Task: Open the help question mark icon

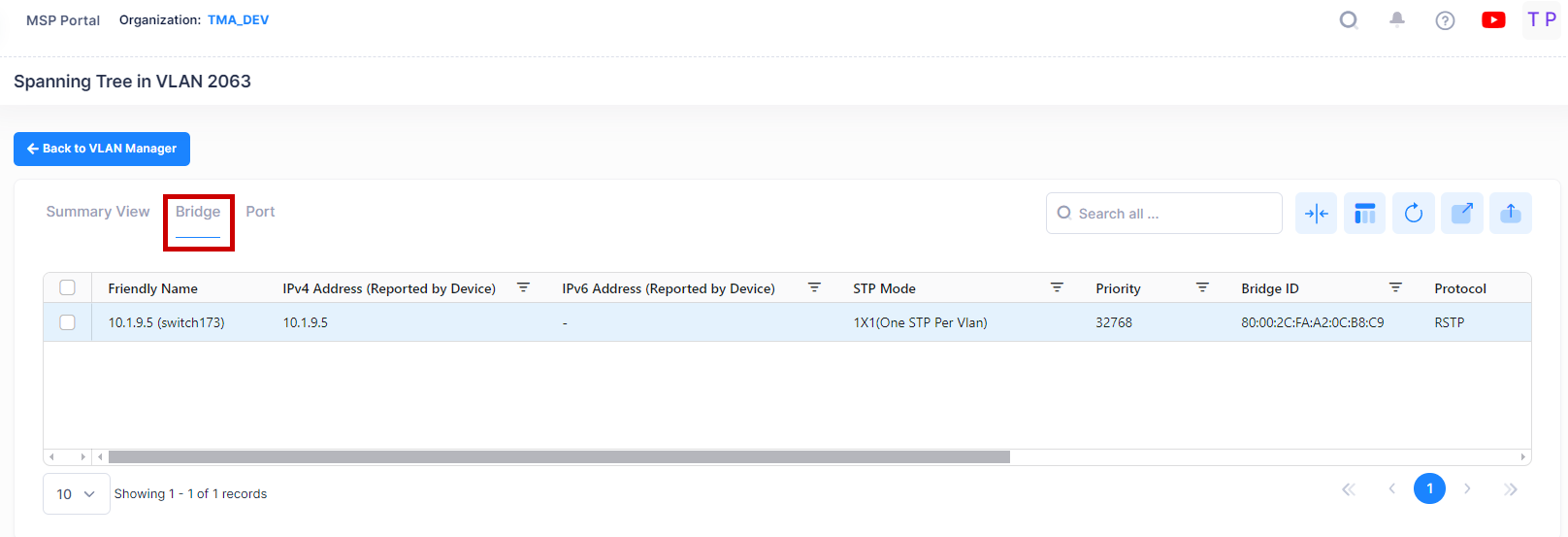Action: tap(1445, 20)
